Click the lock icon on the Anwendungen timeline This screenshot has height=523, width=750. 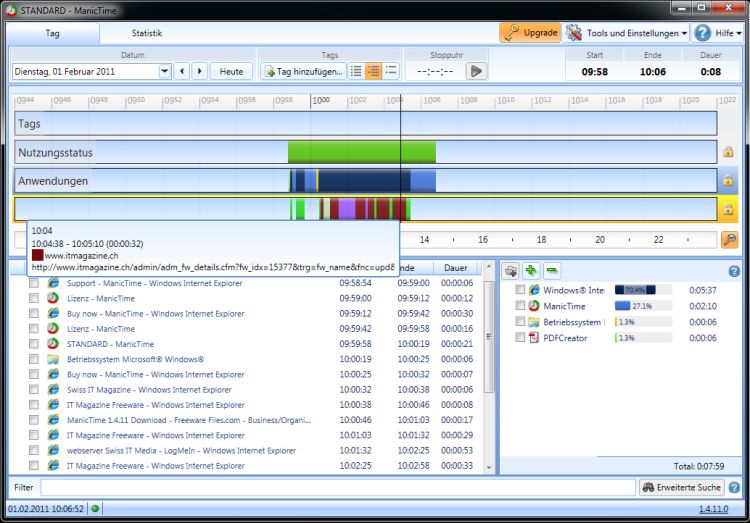(x=728, y=181)
